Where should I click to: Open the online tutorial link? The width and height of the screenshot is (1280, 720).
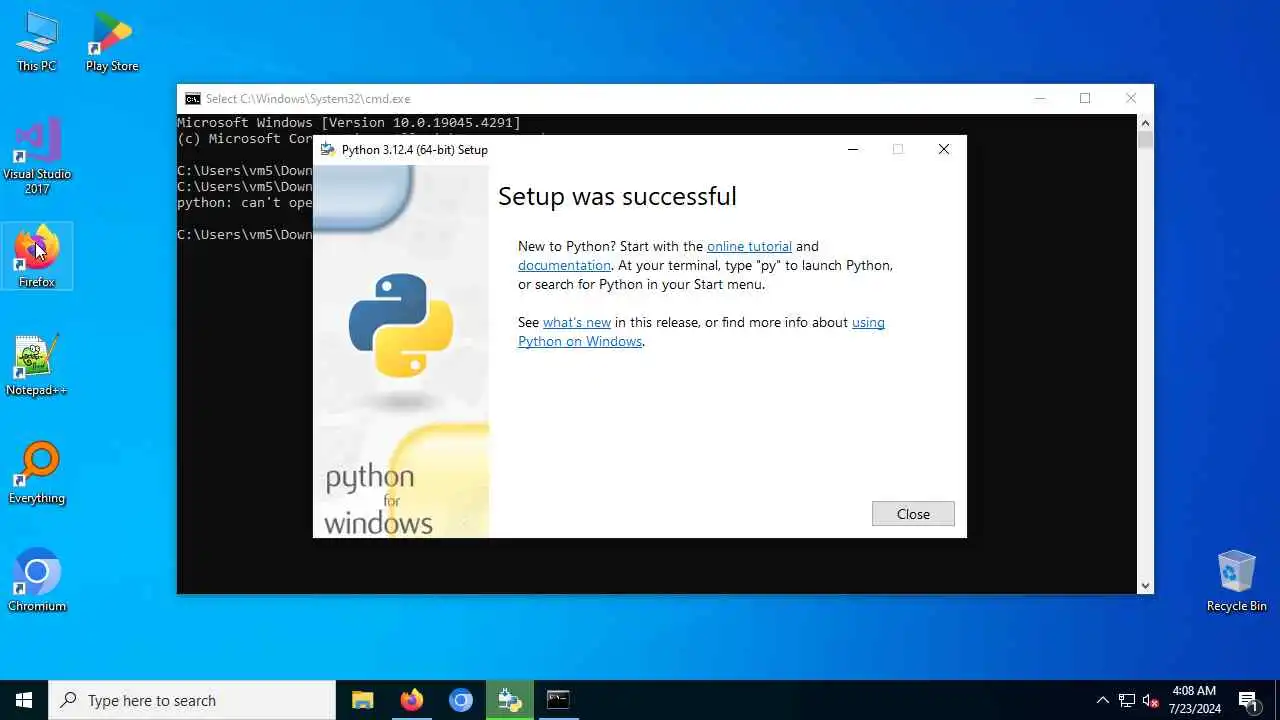click(749, 246)
